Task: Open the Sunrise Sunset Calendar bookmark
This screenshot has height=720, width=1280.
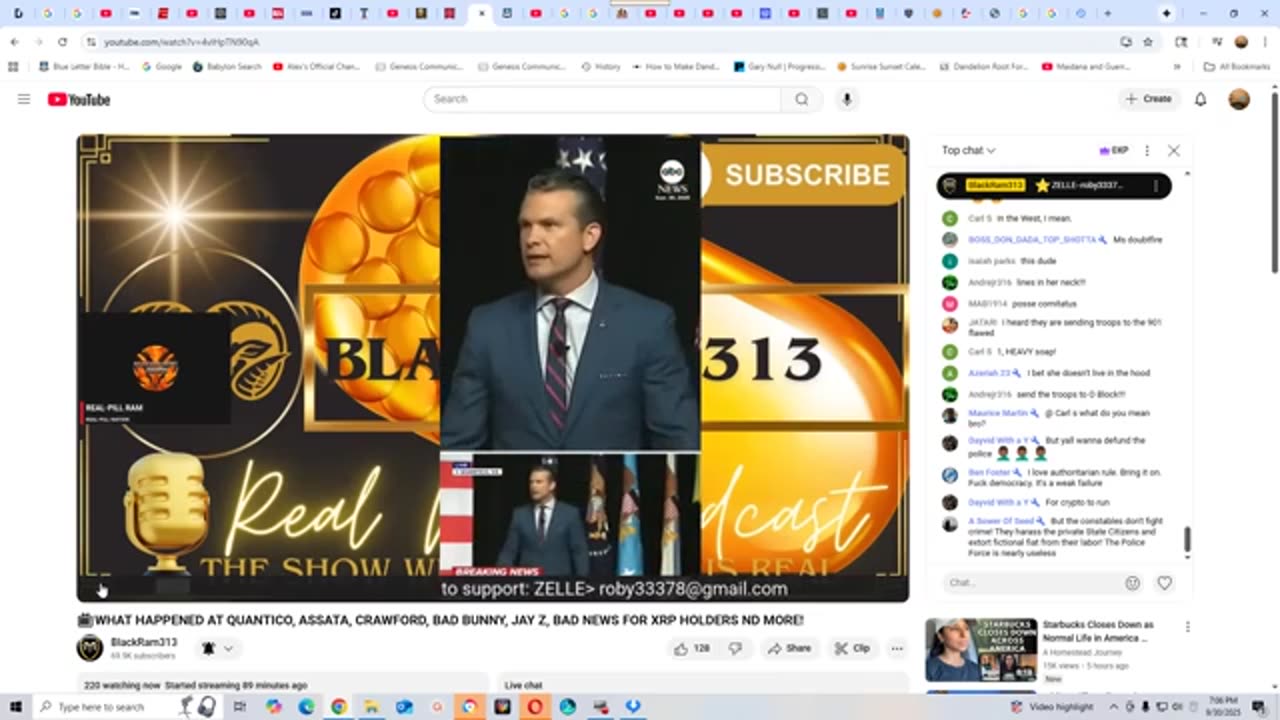Action: coord(881,67)
